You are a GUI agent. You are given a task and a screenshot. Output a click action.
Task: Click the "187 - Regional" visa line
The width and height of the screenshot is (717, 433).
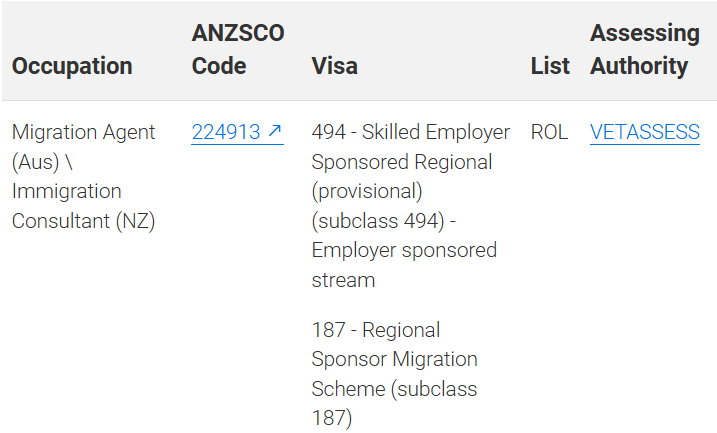point(376,330)
